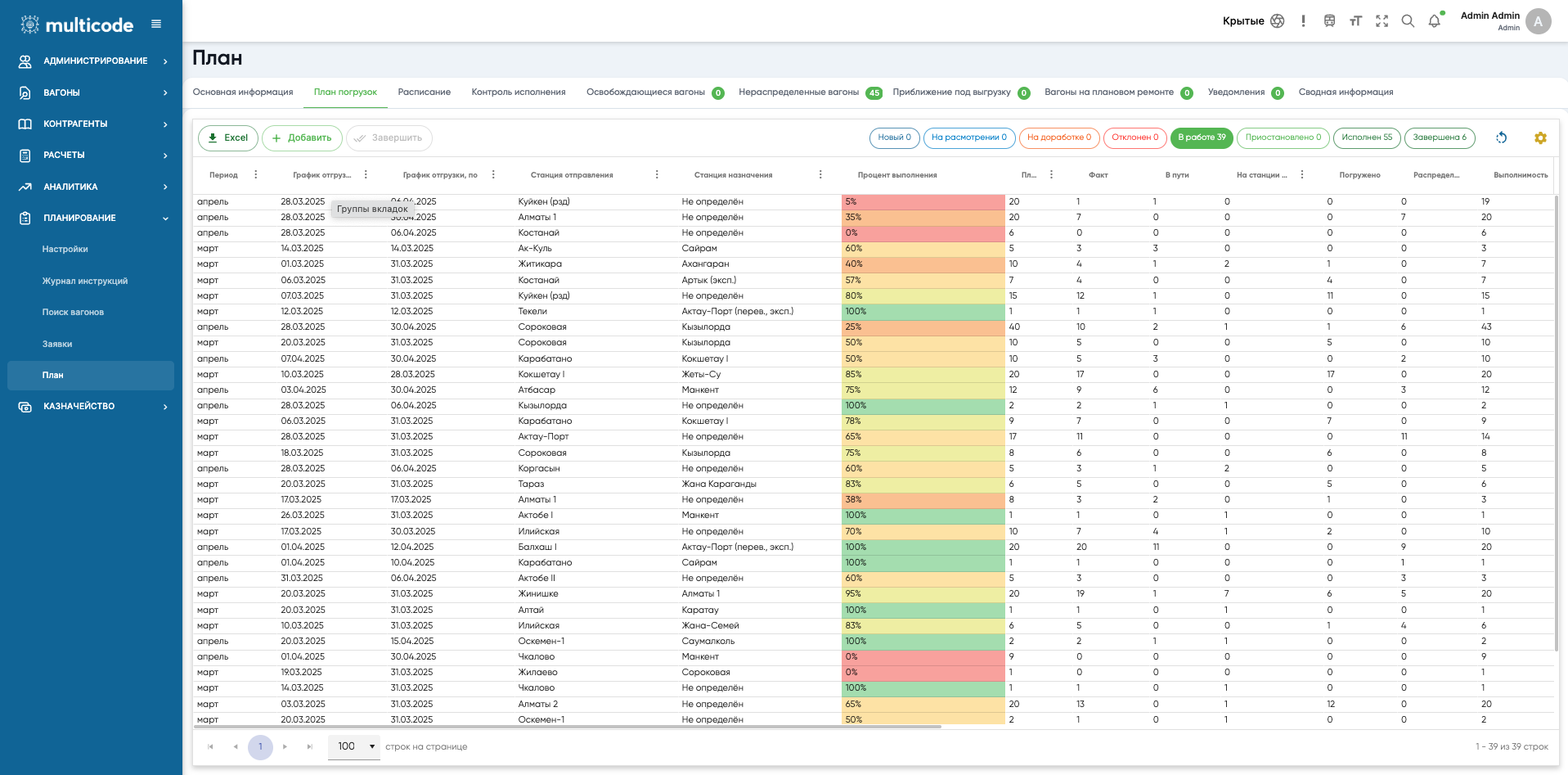This screenshot has width=1568, height=775.
Task: Open notifications bell icon
Action: point(1434,21)
